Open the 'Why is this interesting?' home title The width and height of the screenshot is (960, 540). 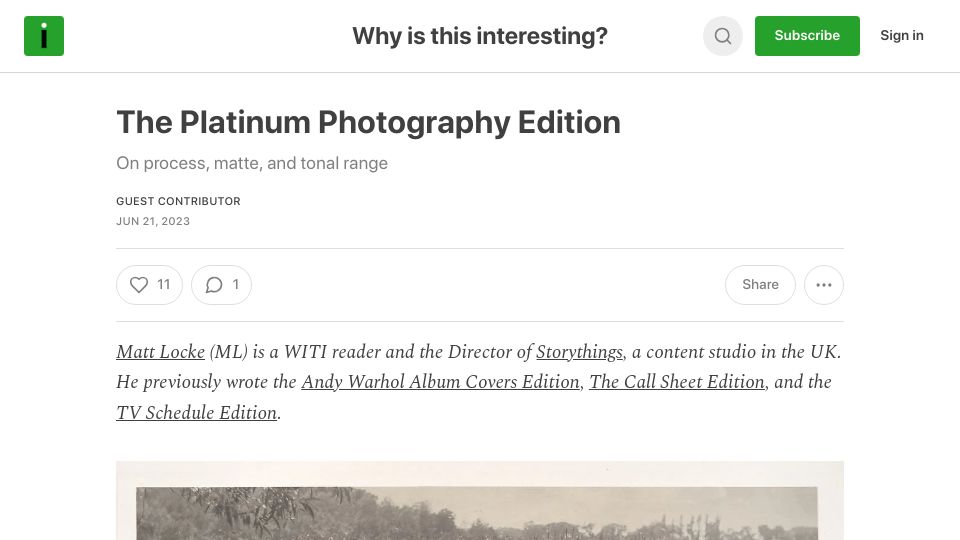[x=479, y=36]
